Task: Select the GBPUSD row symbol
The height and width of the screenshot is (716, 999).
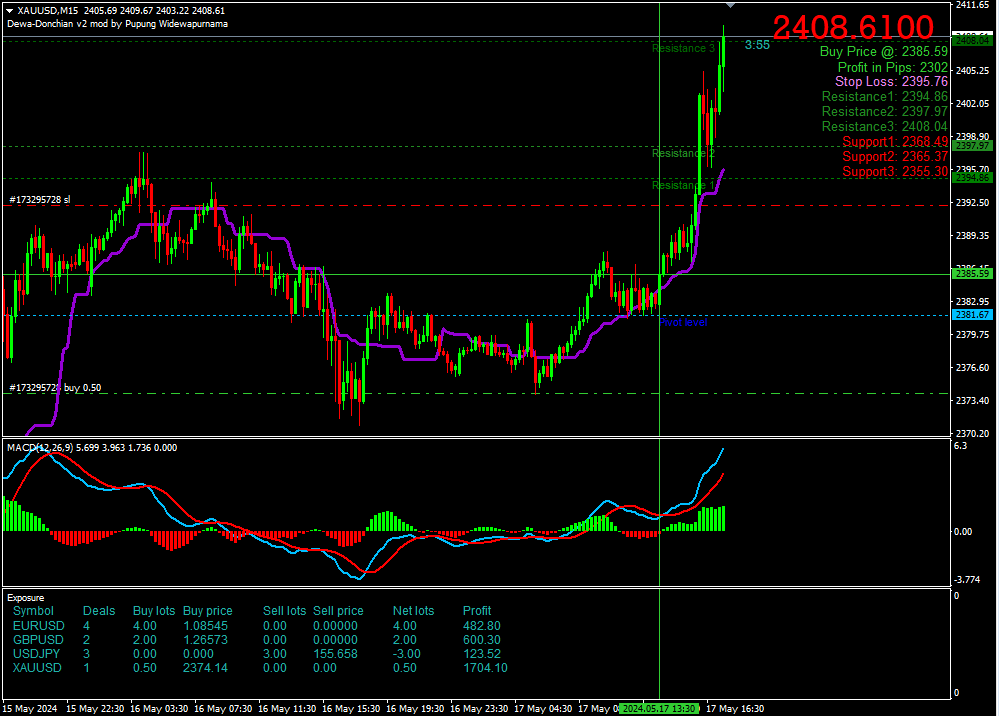Action: pyautogui.click(x=38, y=640)
